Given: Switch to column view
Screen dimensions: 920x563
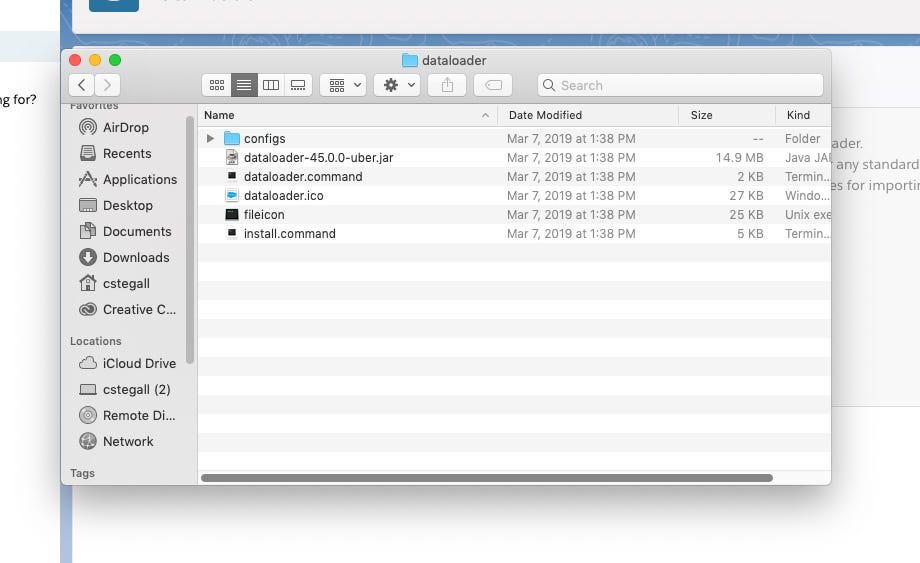Looking at the screenshot, I should pos(270,85).
